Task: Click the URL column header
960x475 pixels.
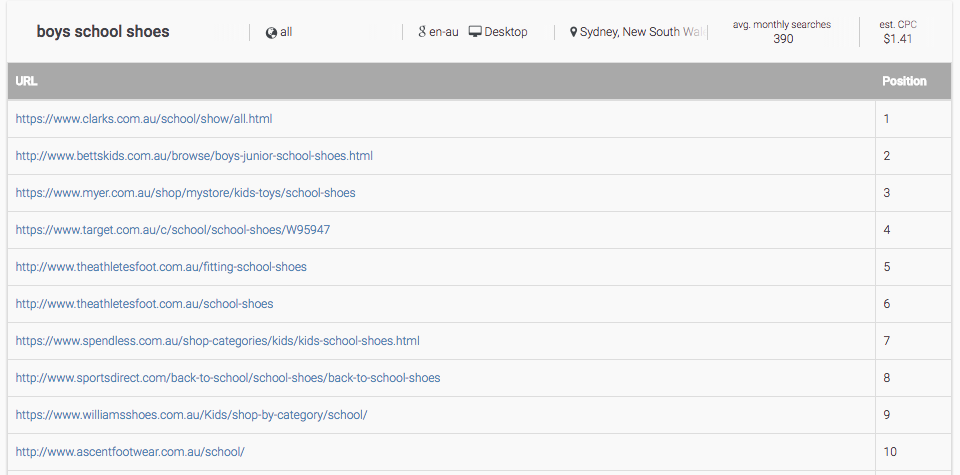Action: pyautogui.click(x=26, y=81)
